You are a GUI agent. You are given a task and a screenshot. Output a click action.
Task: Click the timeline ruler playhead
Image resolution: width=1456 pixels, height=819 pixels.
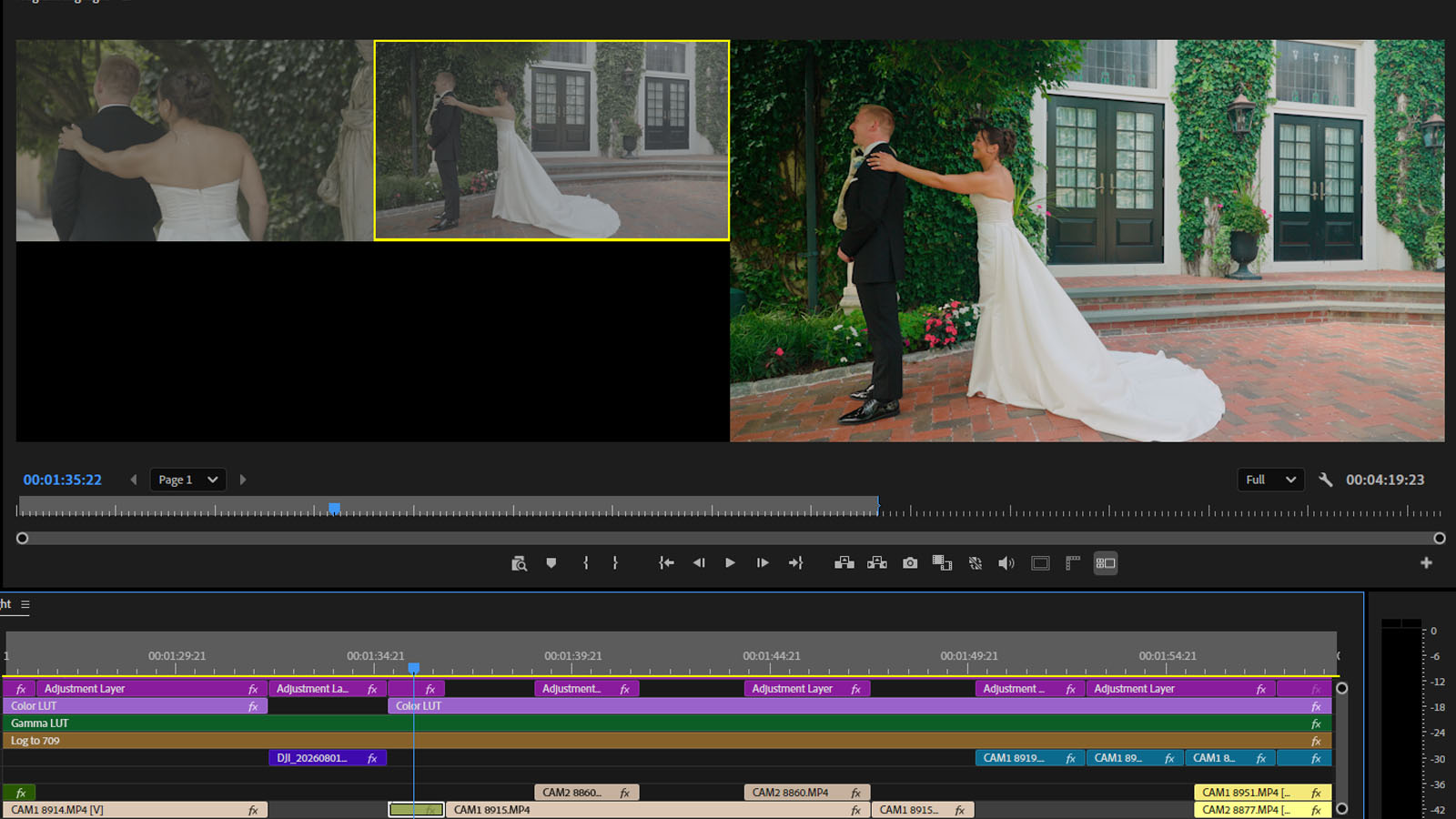click(414, 668)
